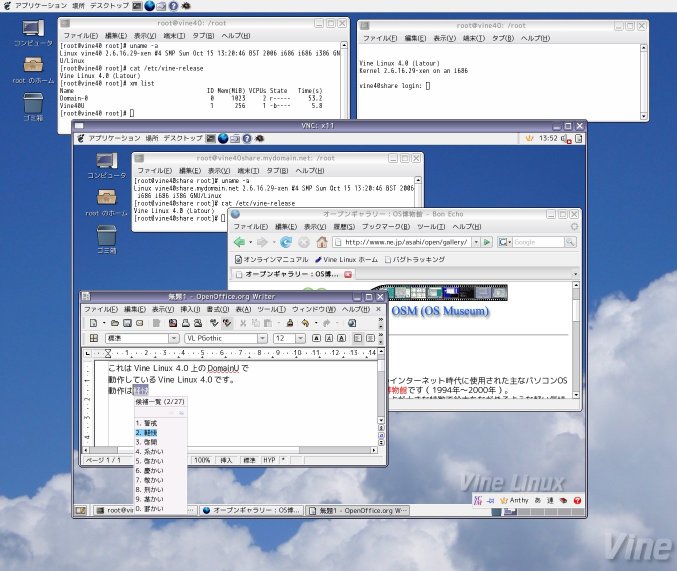Open バグトラッキング bookmark
Image resolution: width=677 pixels, height=571 pixels.
click(414, 259)
